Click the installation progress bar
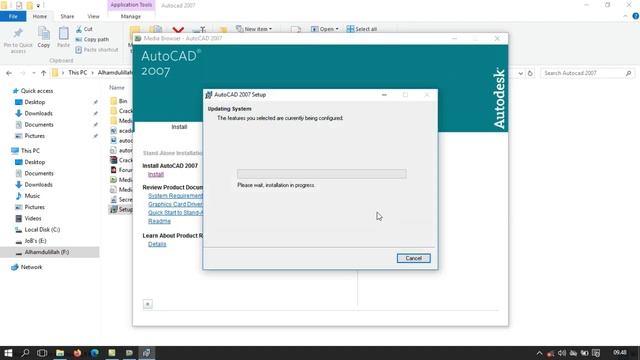Image resolution: width=640 pixels, height=360 pixels. pyautogui.click(x=322, y=174)
